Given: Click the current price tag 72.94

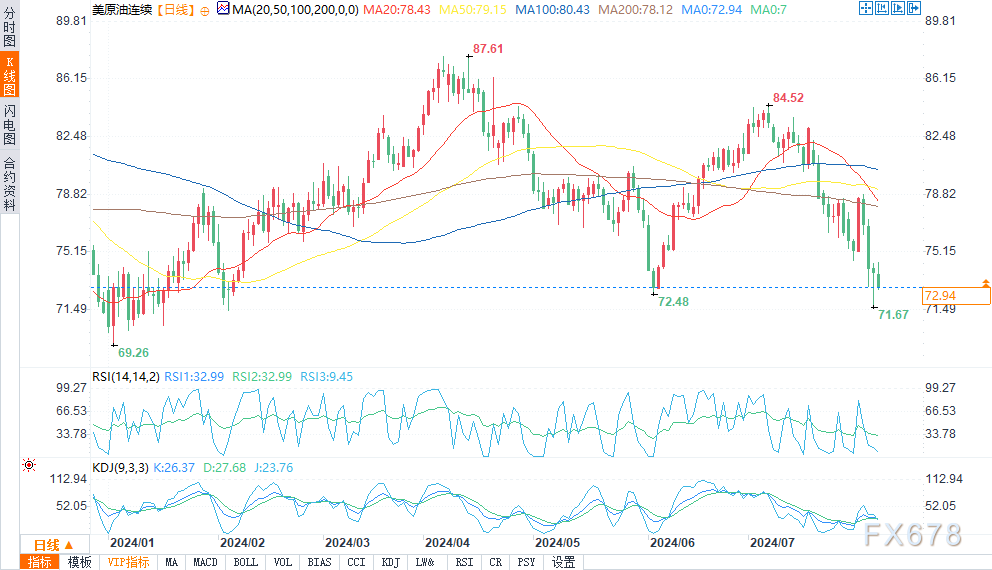Looking at the screenshot, I should pyautogui.click(x=955, y=295).
